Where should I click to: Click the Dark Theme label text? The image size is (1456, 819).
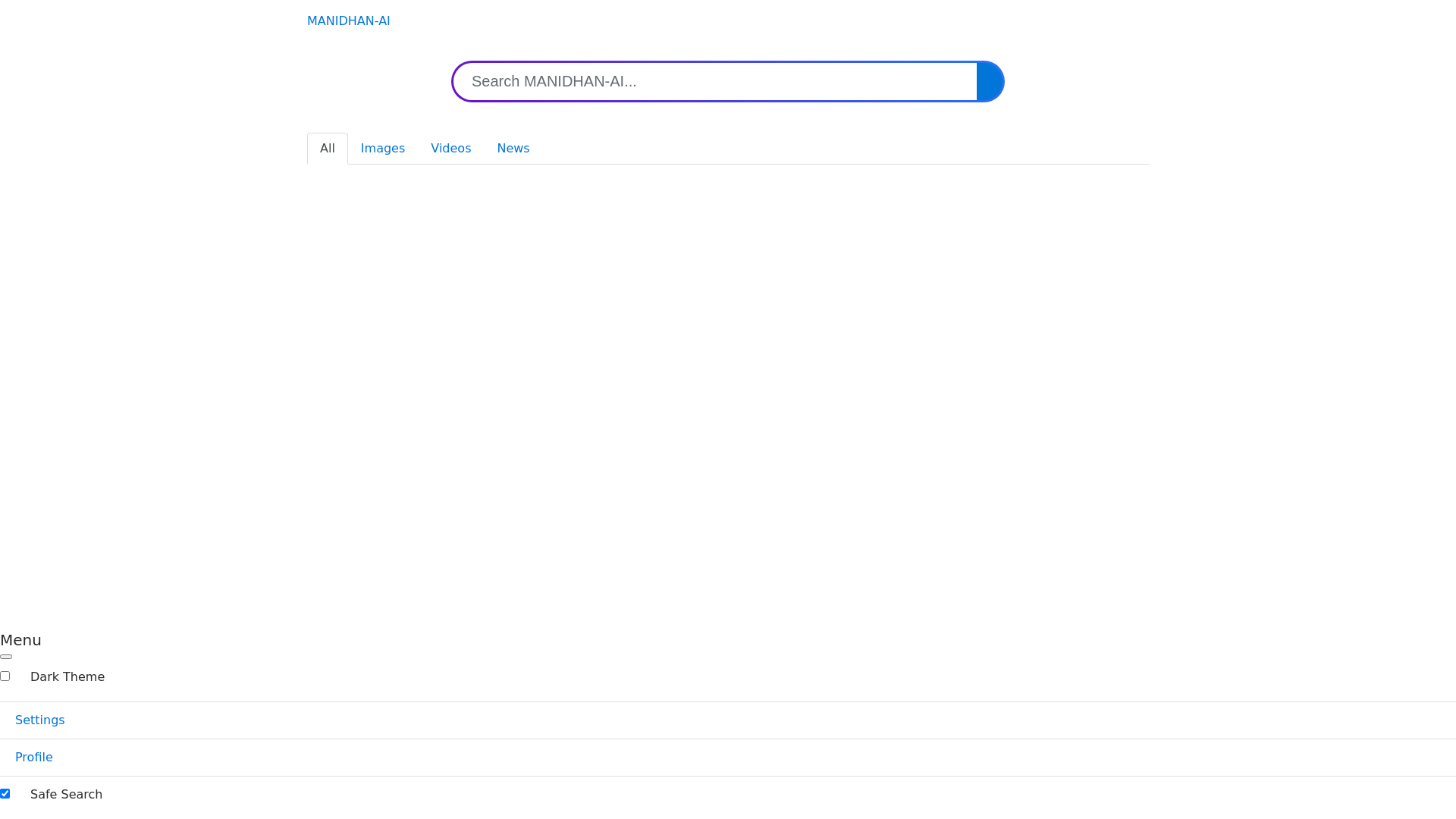point(67,677)
